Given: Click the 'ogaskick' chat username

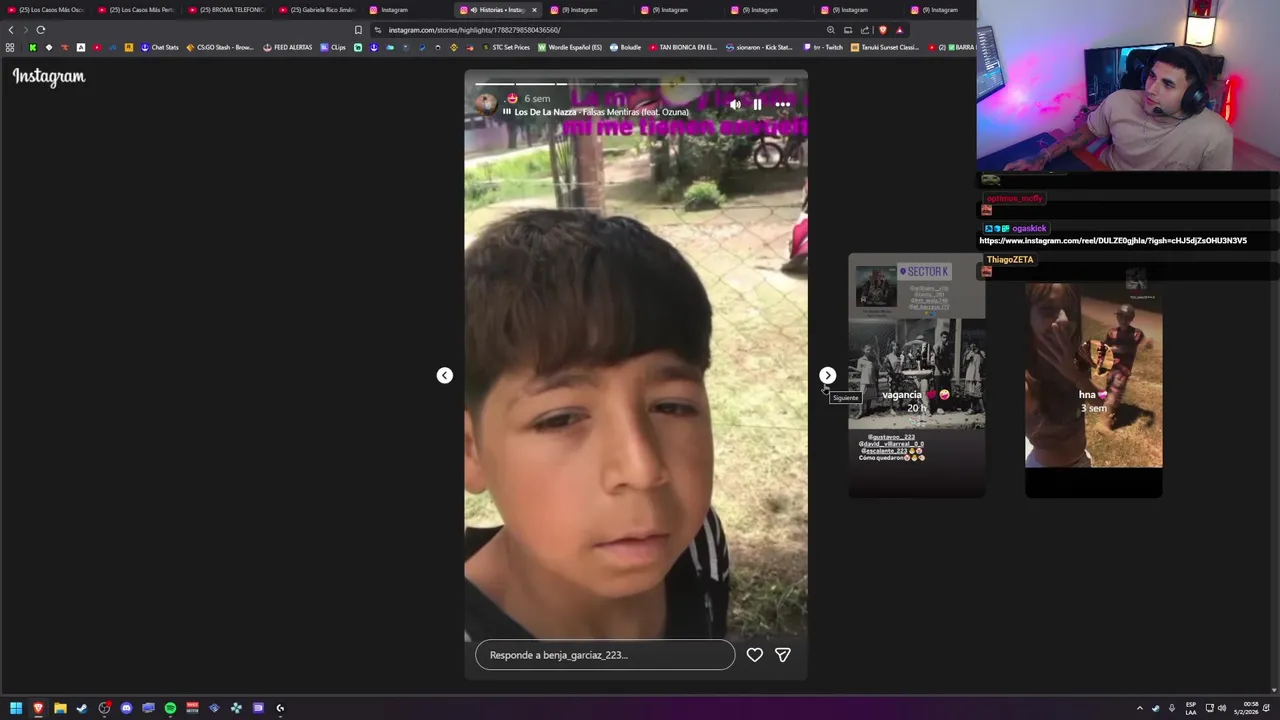Looking at the screenshot, I should [x=1029, y=229].
